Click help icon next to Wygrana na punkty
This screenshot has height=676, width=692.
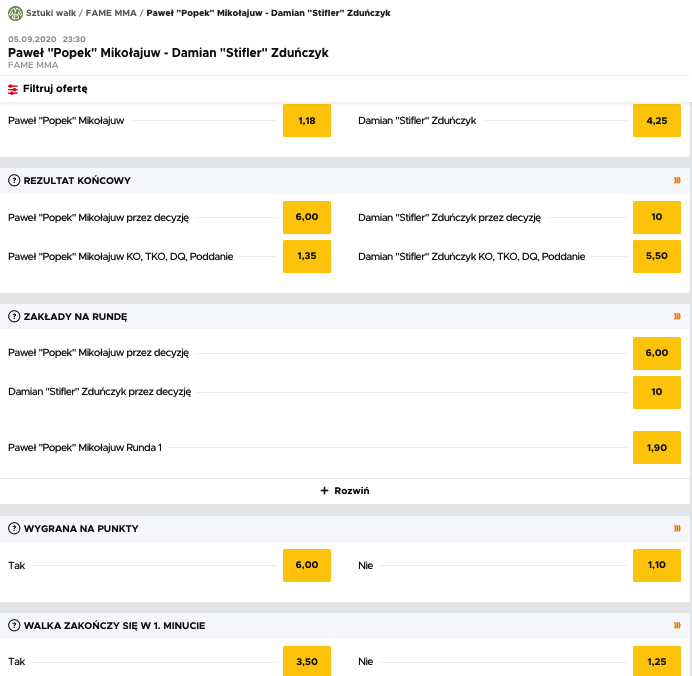[14, 528]
